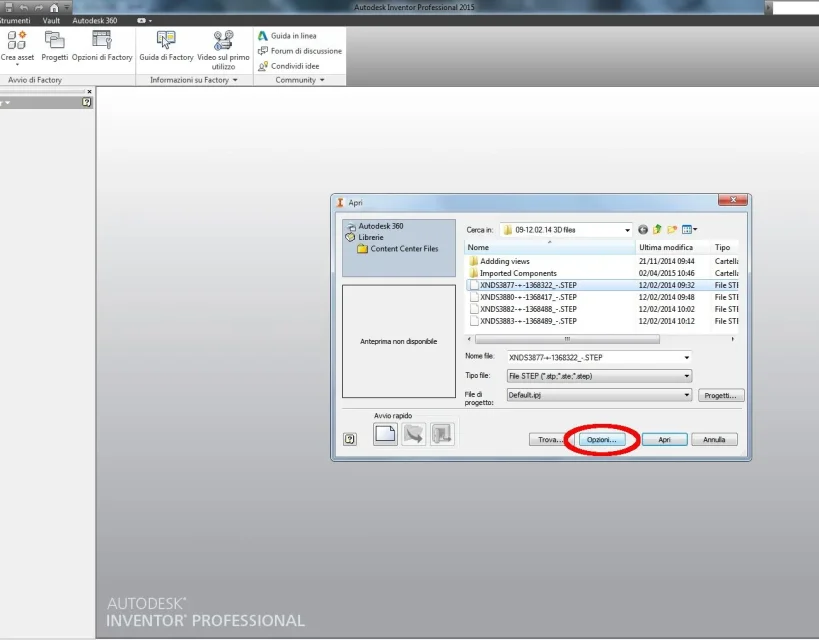The height and width of the screenshot is (640, 819).
Task: Click the horizontal scrollbar in file list
Action: (567, 339)
